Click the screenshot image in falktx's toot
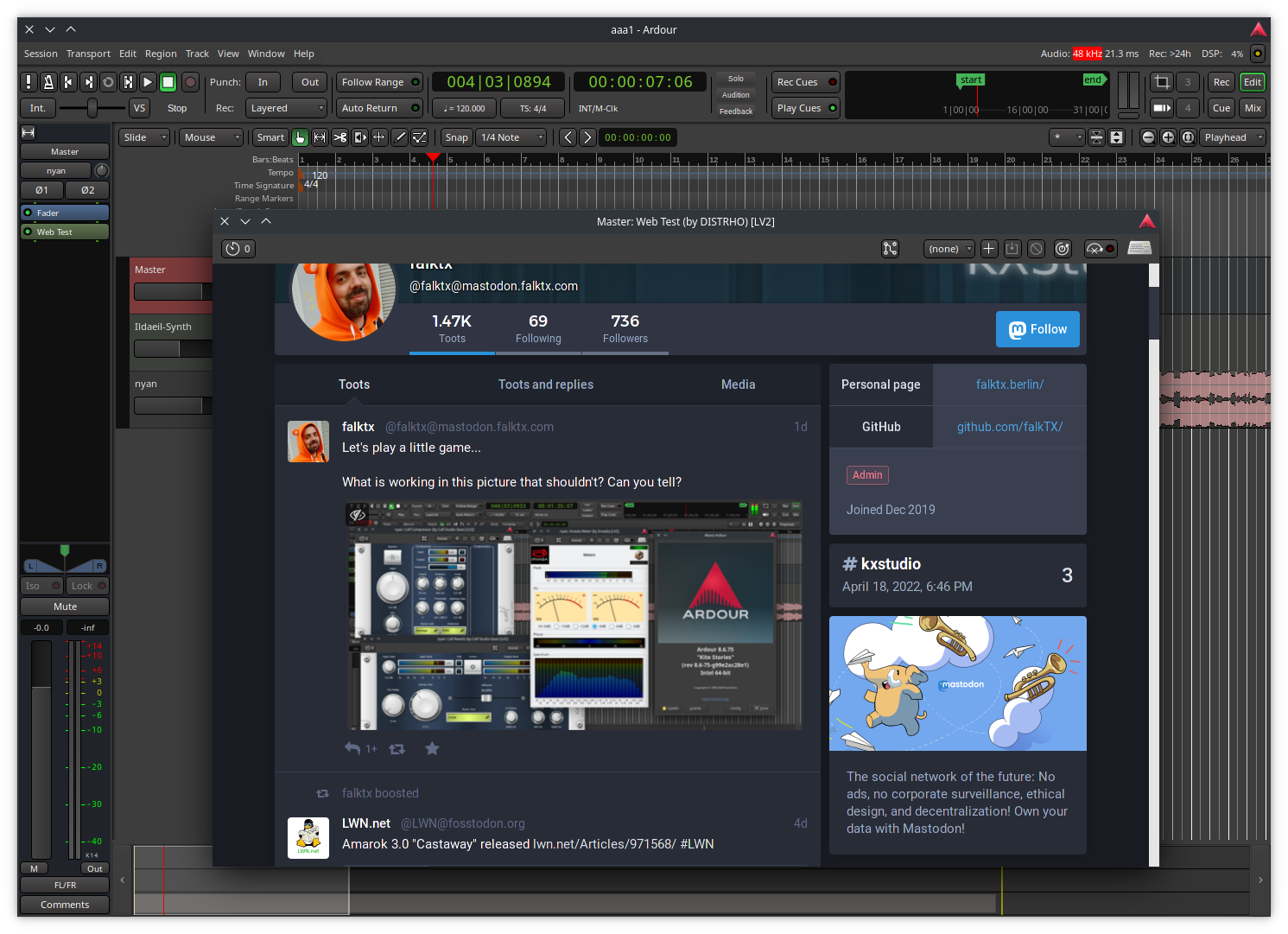The height and width of the screenshot is (934, 1288). point(574,616)
